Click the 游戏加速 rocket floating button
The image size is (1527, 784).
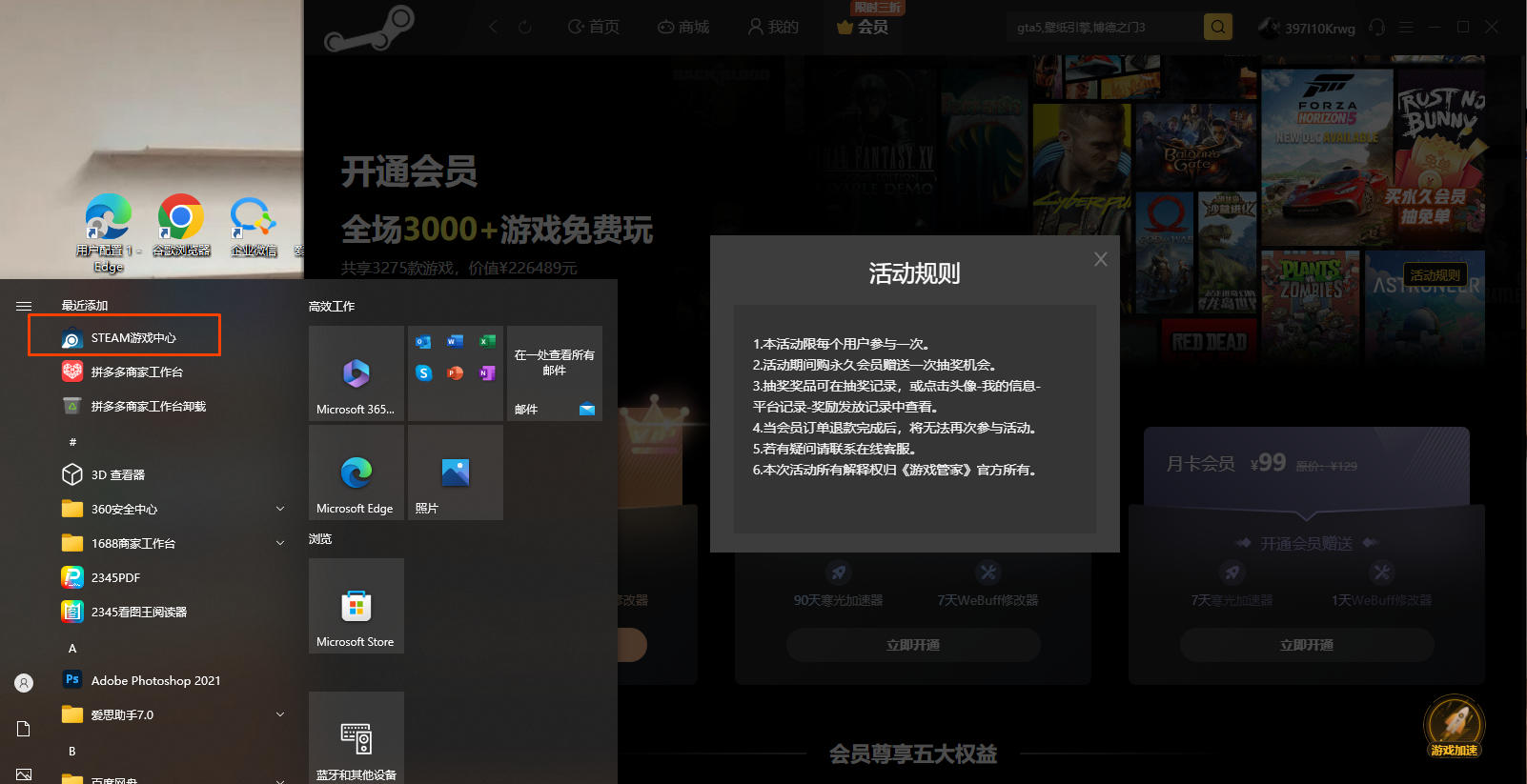click(1454, 727)
